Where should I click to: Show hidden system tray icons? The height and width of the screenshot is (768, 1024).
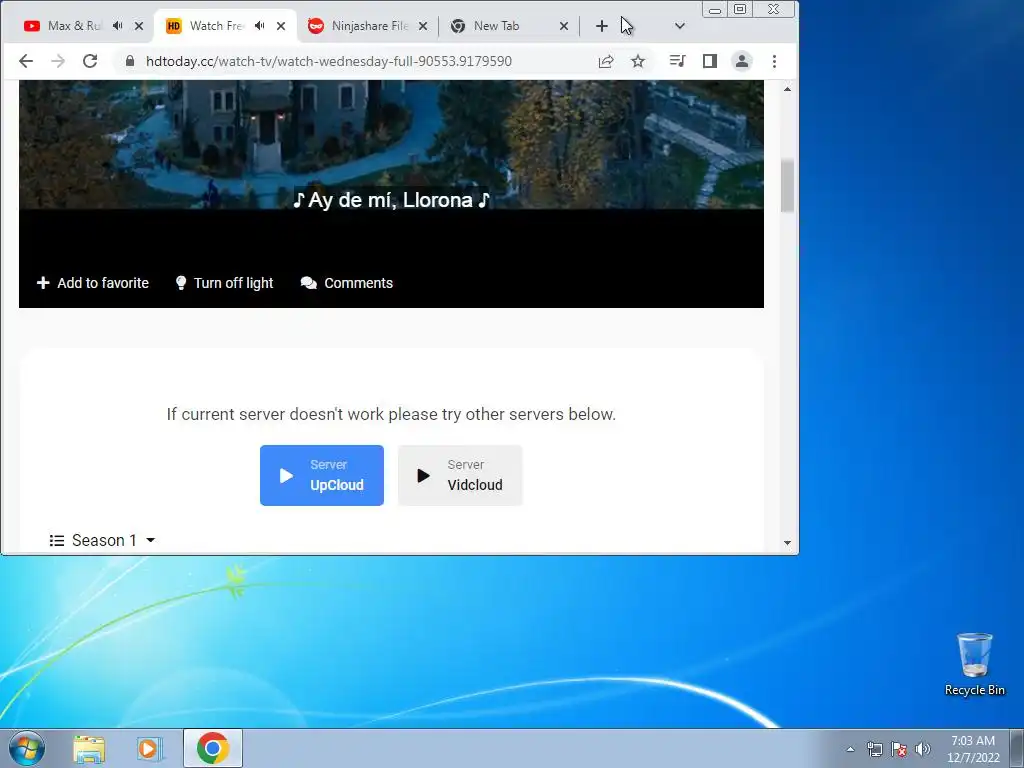[850, 749]
